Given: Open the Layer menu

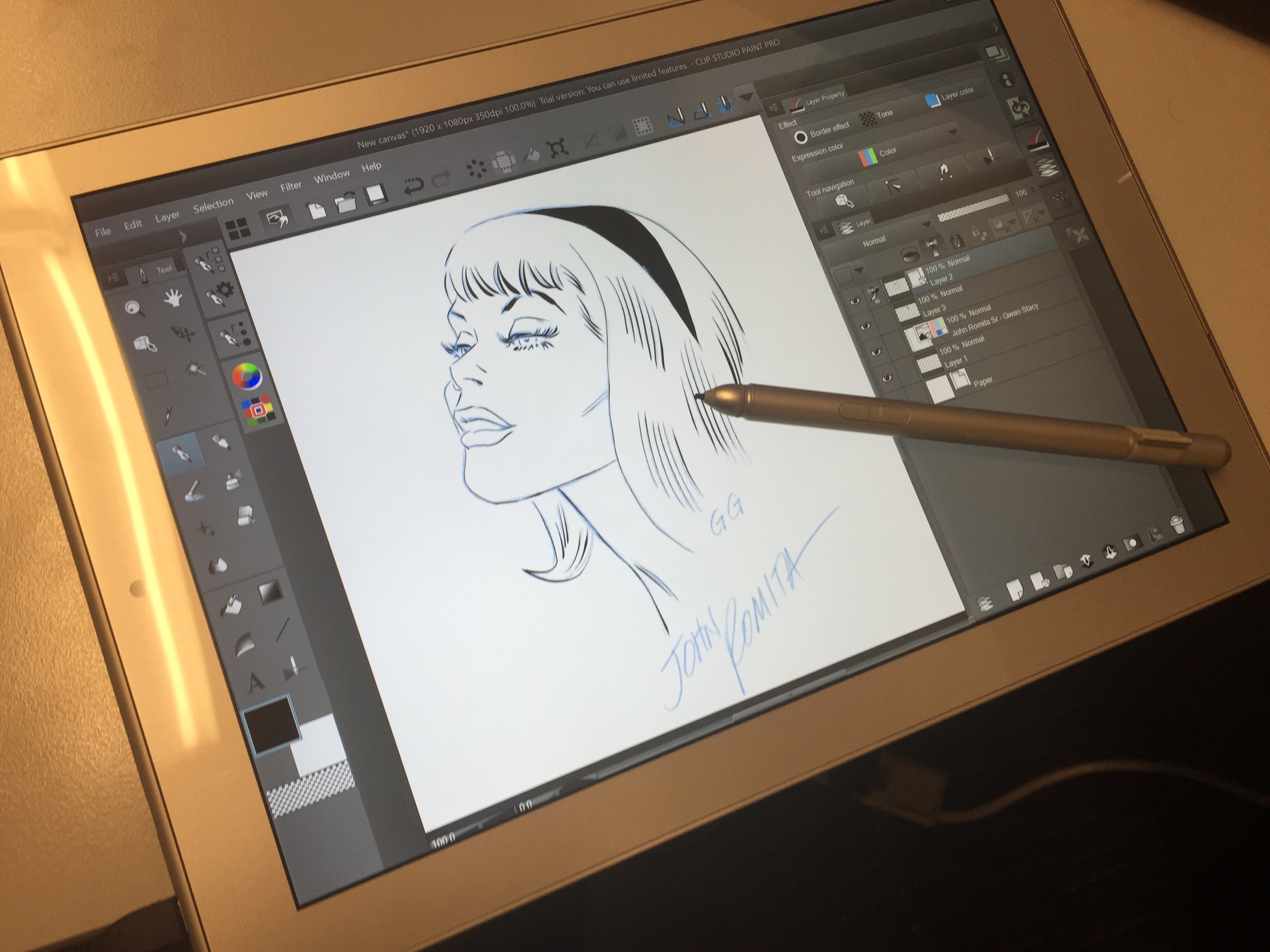Looking at the screenshot, I should click(x=167, y=216).
